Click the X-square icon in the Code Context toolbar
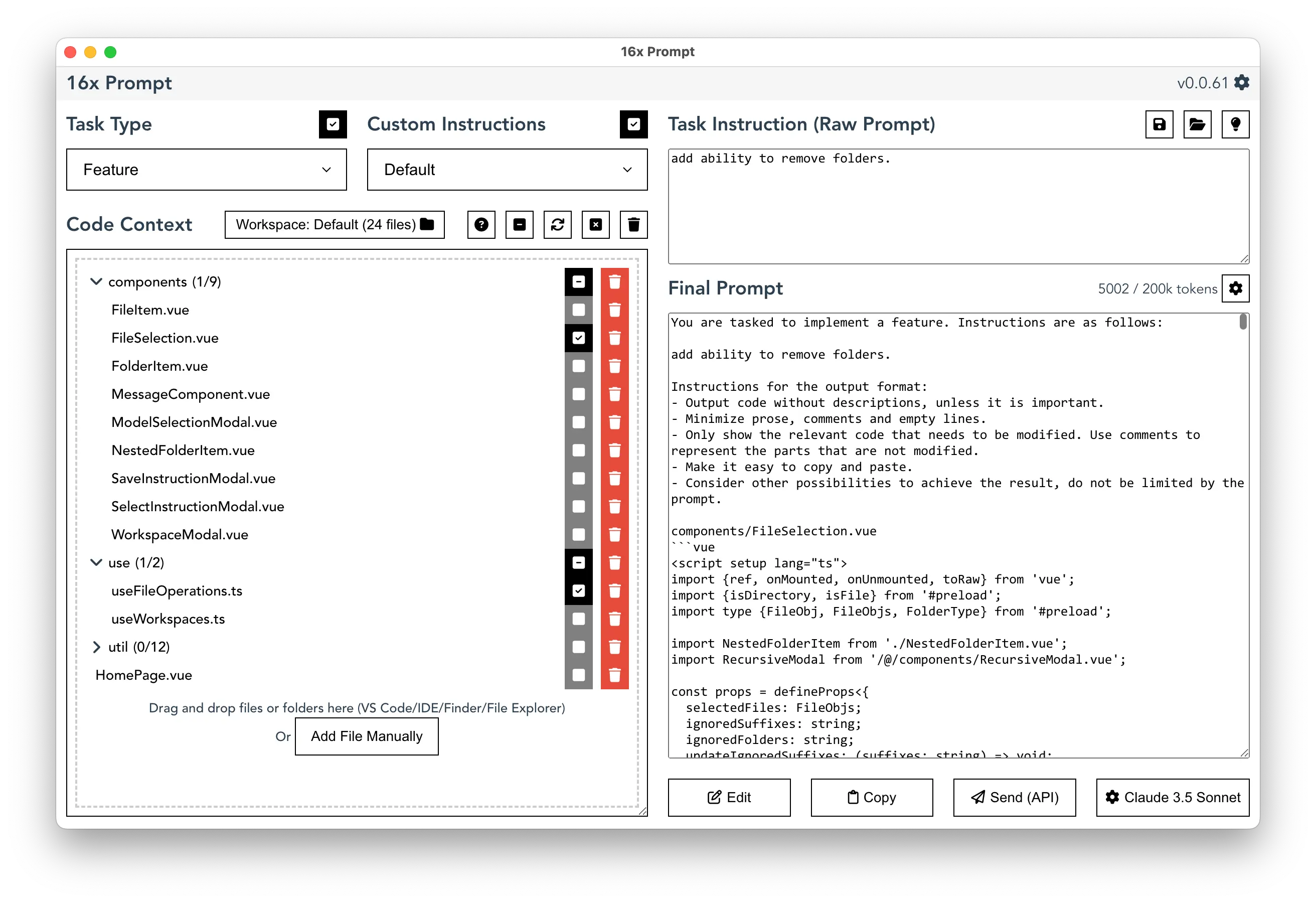Screen dimensions: 1316x903 click(596, 225)
